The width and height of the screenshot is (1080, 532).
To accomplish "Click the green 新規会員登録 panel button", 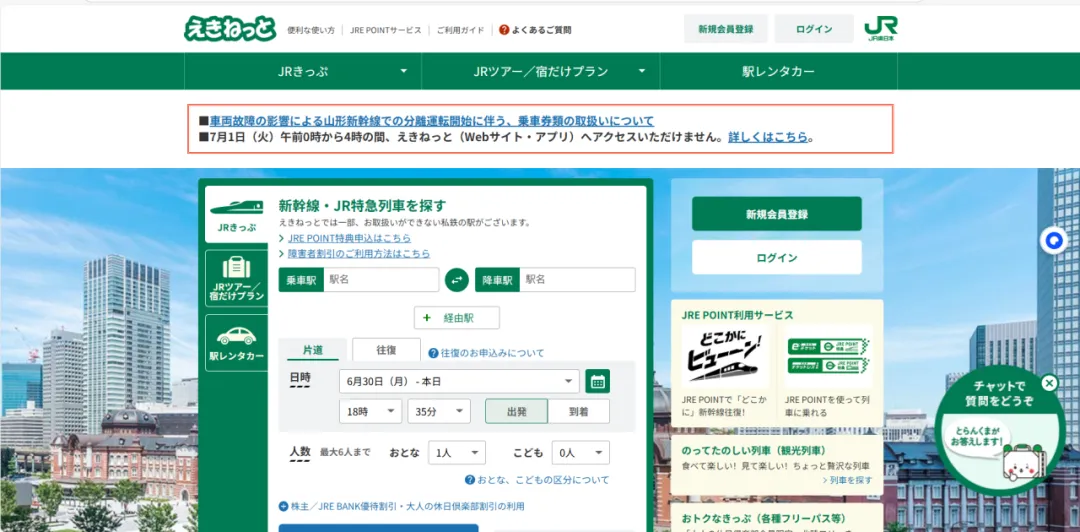I will click(777, 214).
